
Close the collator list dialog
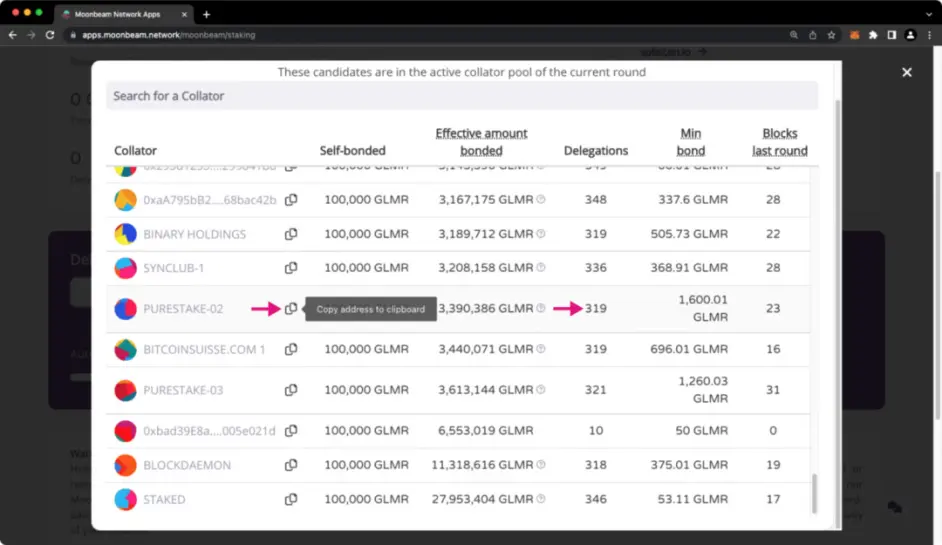pyautogui.click(x=907, y=72)
